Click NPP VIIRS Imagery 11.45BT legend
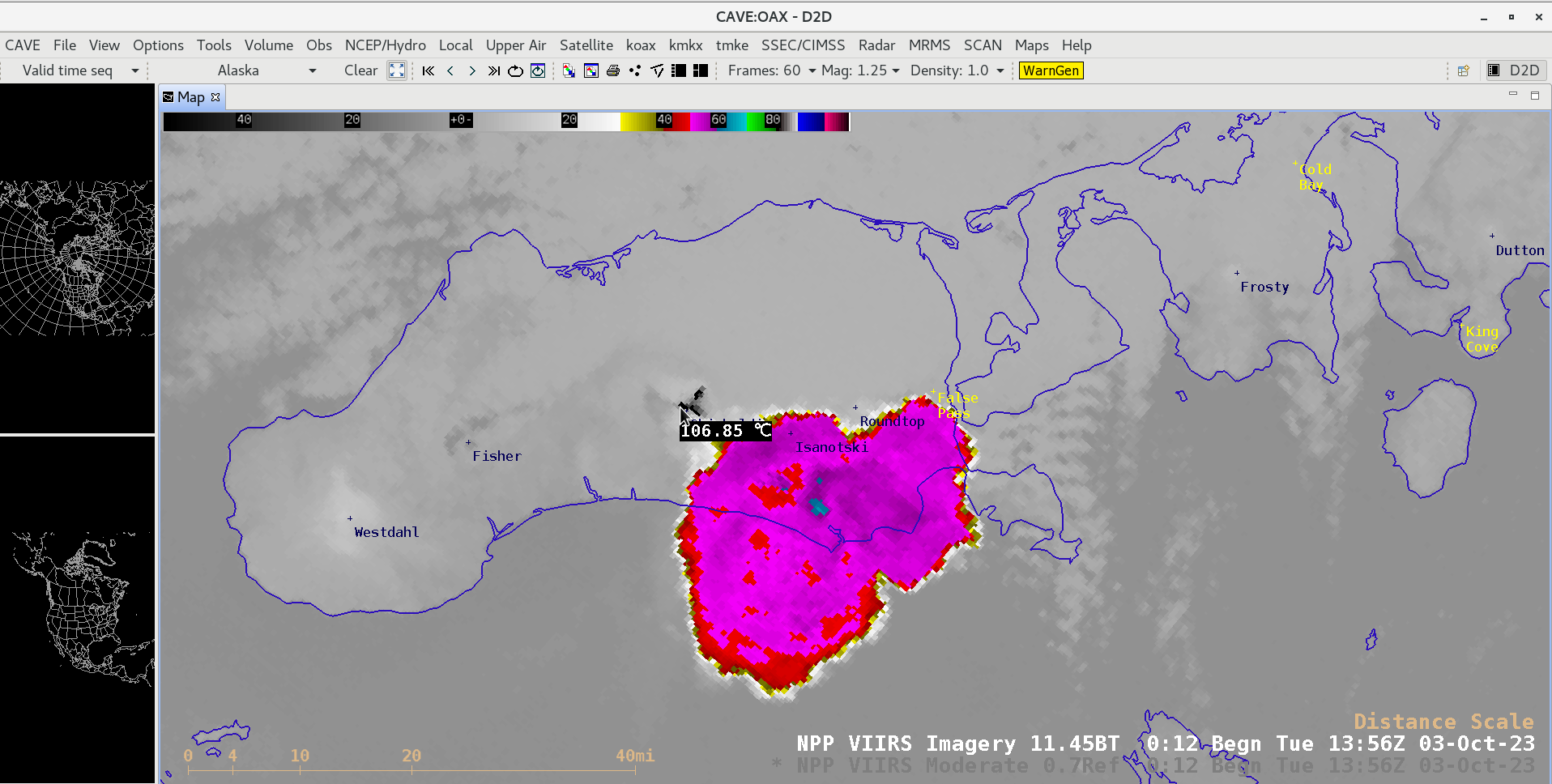This screenshot has width=1552, height=784. coord(1165,744)
